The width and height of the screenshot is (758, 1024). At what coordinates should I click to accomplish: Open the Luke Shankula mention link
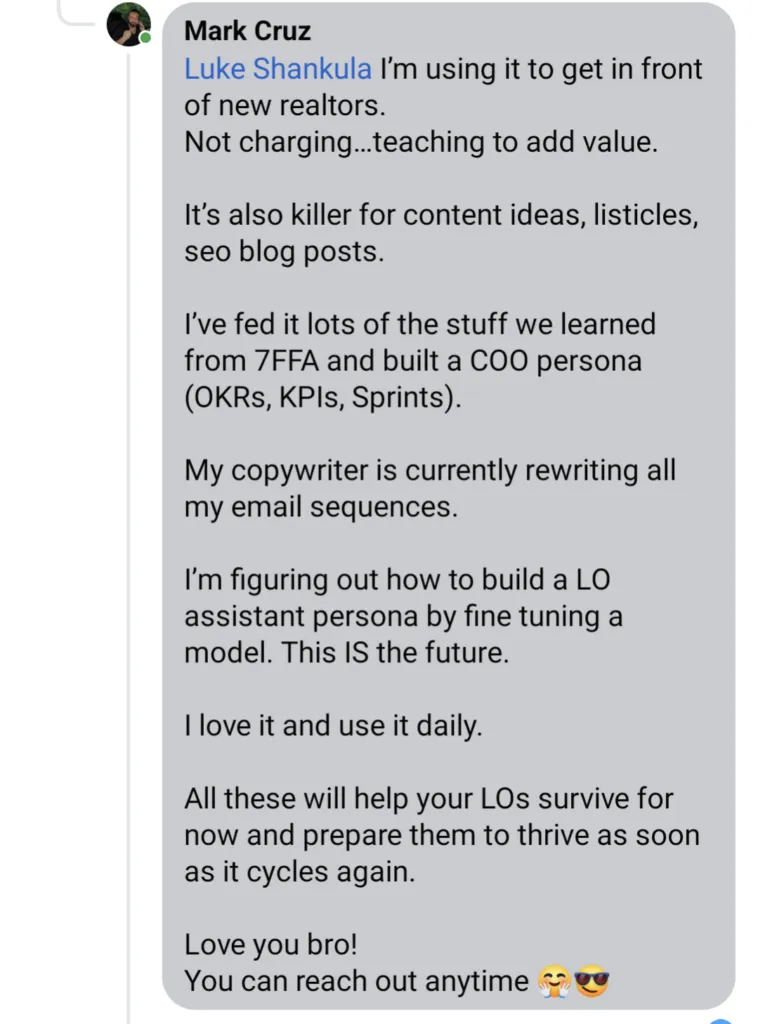pos(277,69)
